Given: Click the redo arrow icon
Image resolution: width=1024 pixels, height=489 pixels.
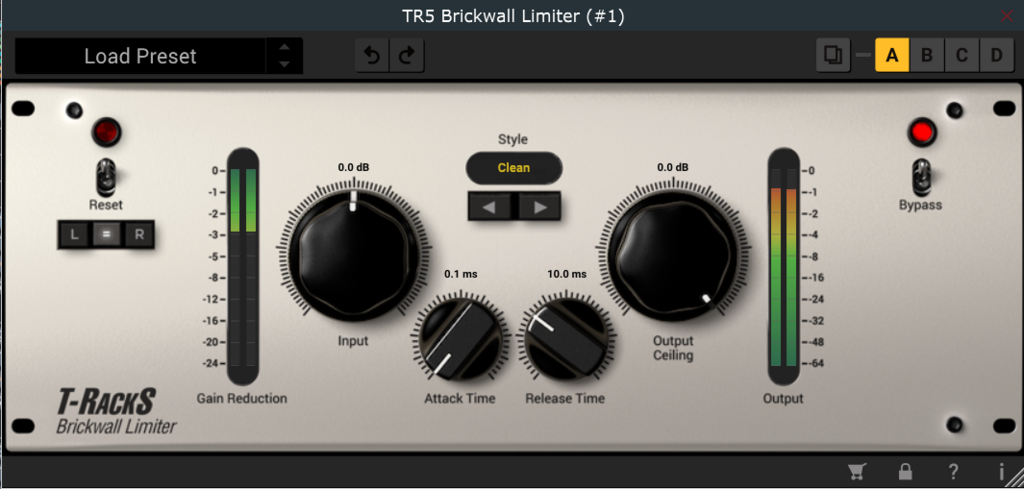Looking at the screenshot, I should pos(407,56).
